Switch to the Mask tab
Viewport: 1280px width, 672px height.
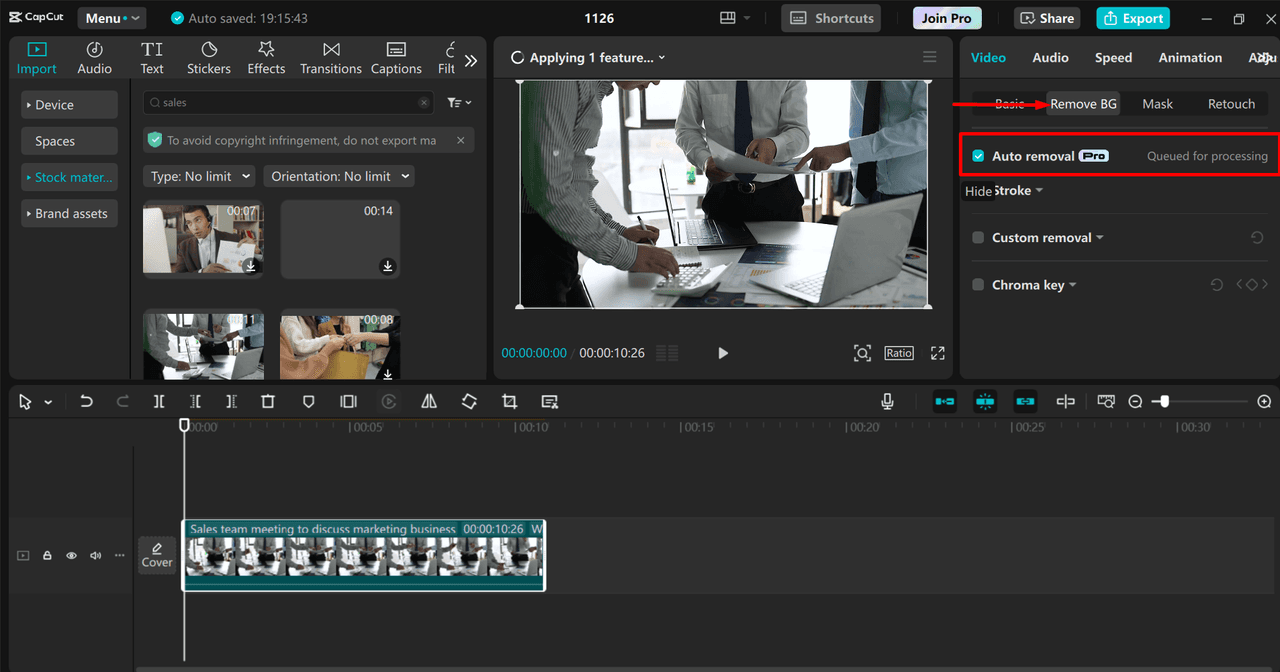pos(1157,104)
